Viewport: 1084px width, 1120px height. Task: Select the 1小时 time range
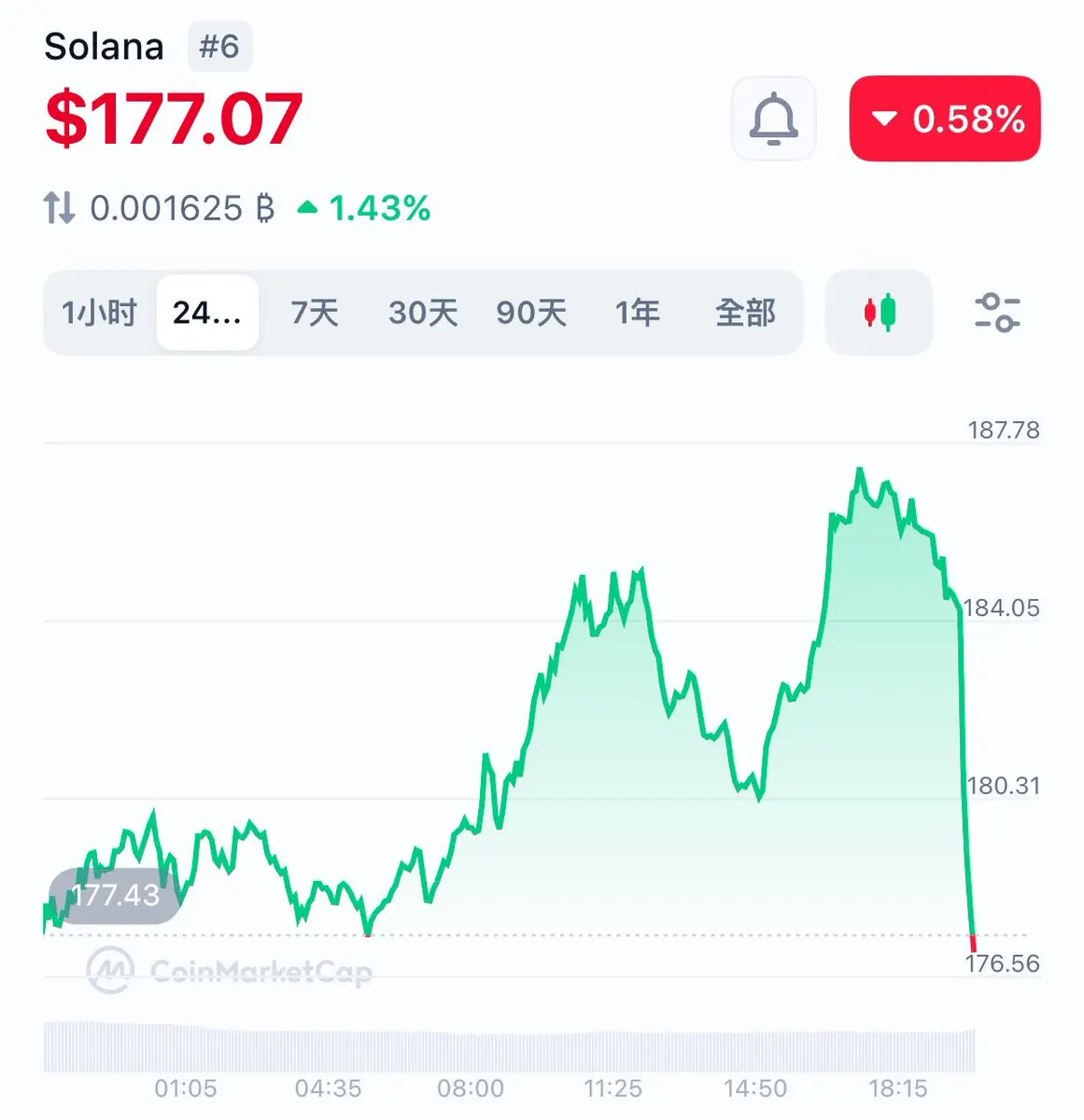tap(100, 313)
